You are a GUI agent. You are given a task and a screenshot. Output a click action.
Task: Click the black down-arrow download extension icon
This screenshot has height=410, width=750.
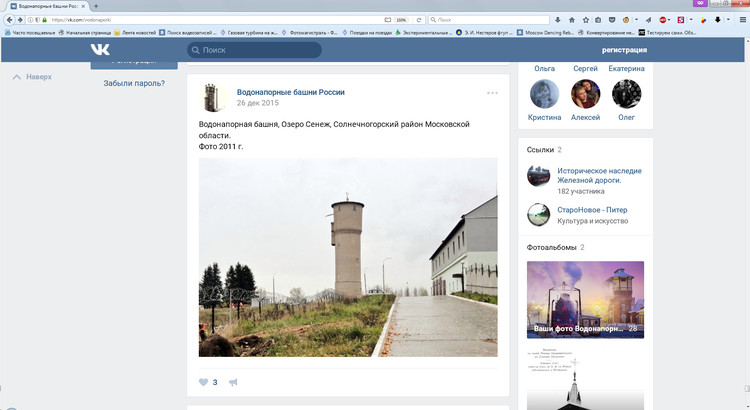tap(717, 20)
